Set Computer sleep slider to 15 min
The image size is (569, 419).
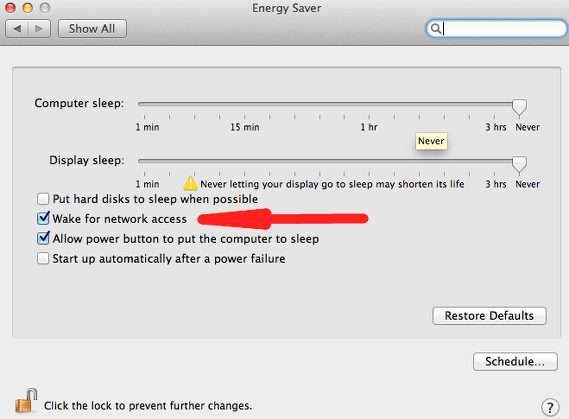245,104
